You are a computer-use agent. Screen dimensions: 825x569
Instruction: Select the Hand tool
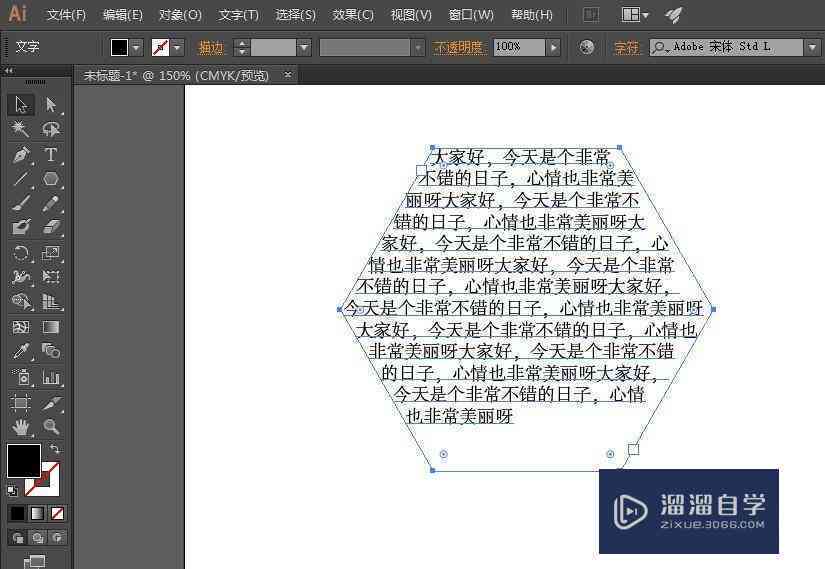[21, 427]
